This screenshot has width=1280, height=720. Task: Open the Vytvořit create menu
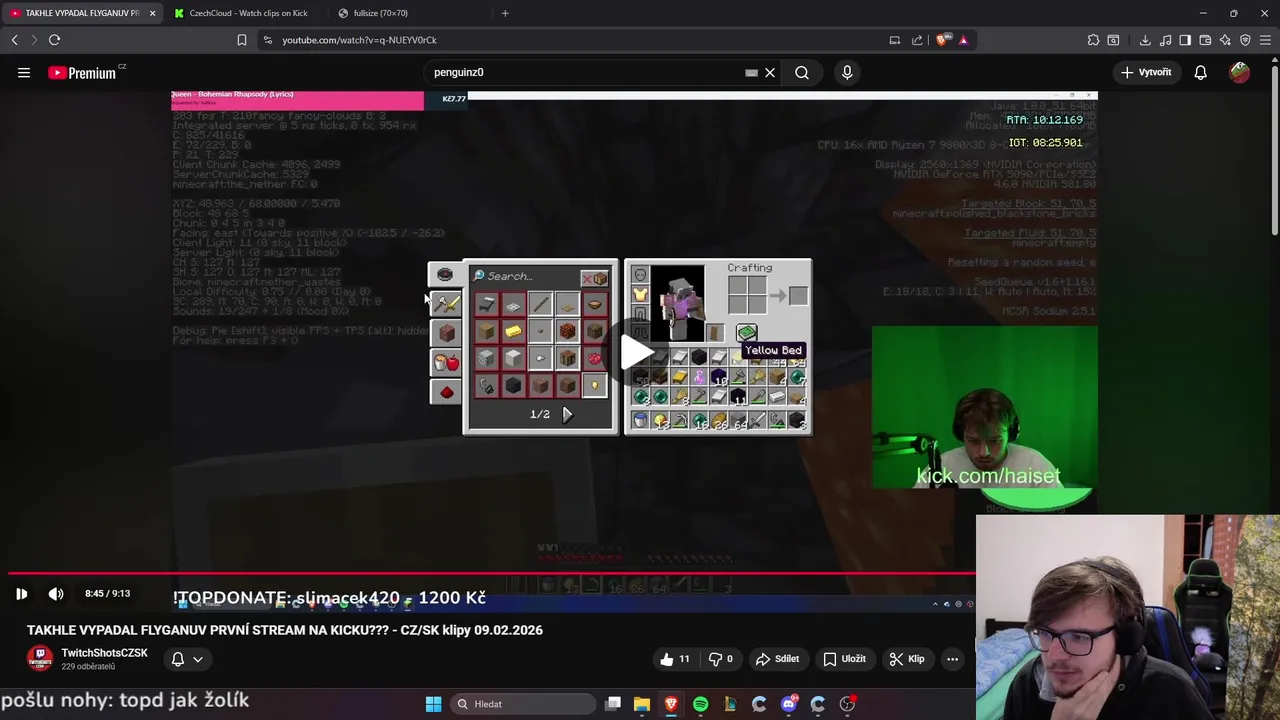(1146, 72)
